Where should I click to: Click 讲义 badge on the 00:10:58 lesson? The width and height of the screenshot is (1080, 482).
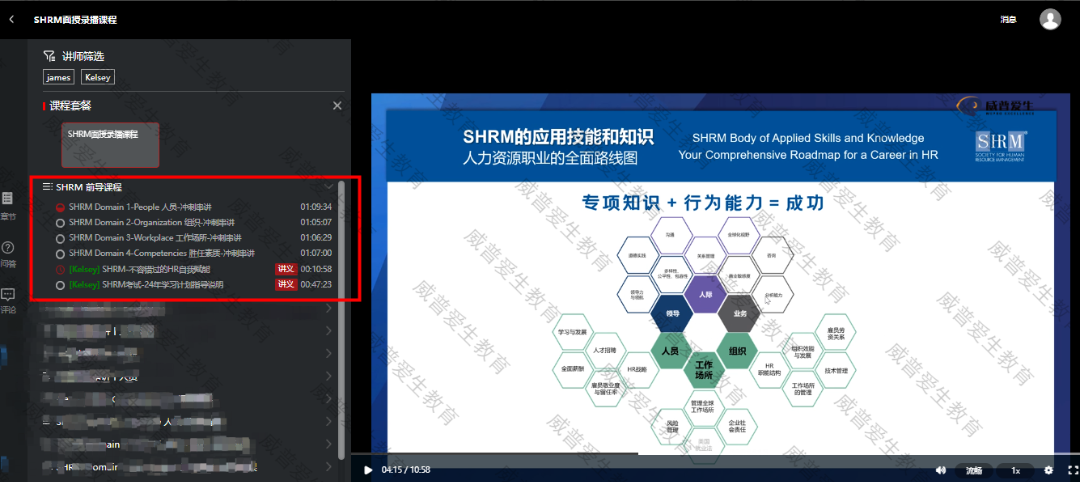coord(286,269)
